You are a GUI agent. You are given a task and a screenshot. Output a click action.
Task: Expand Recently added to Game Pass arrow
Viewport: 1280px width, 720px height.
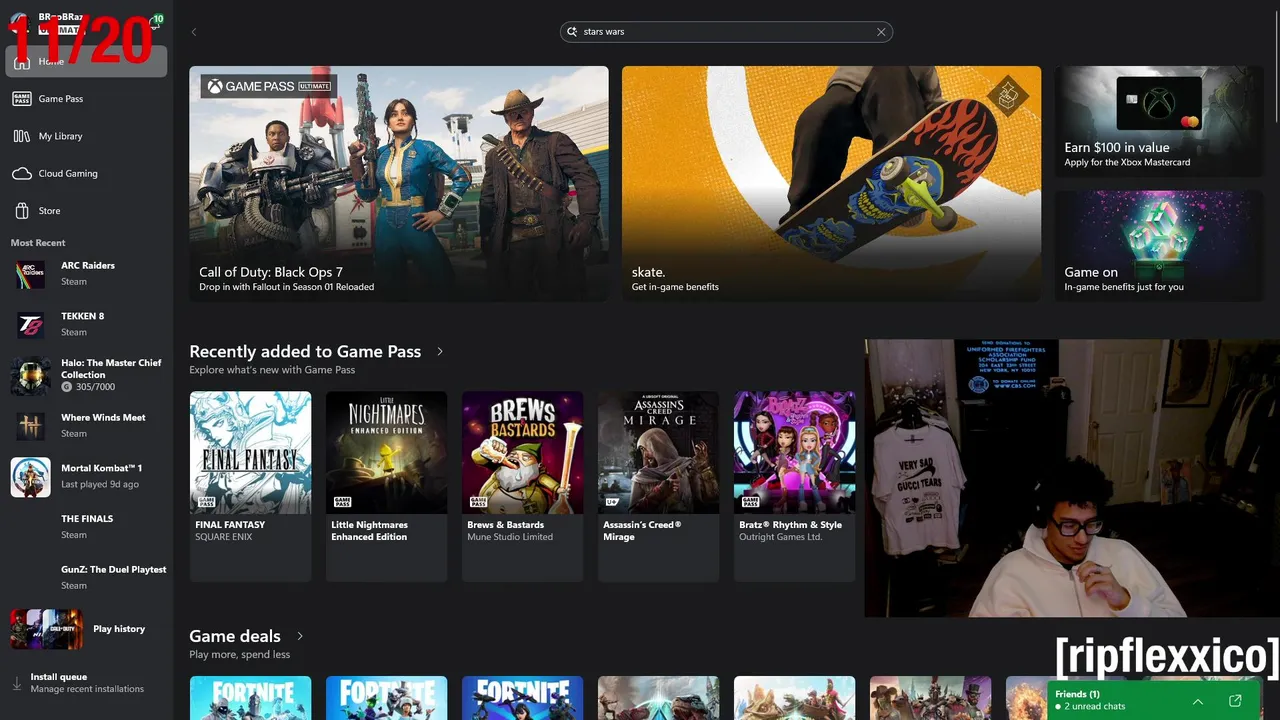pos(440,352)
